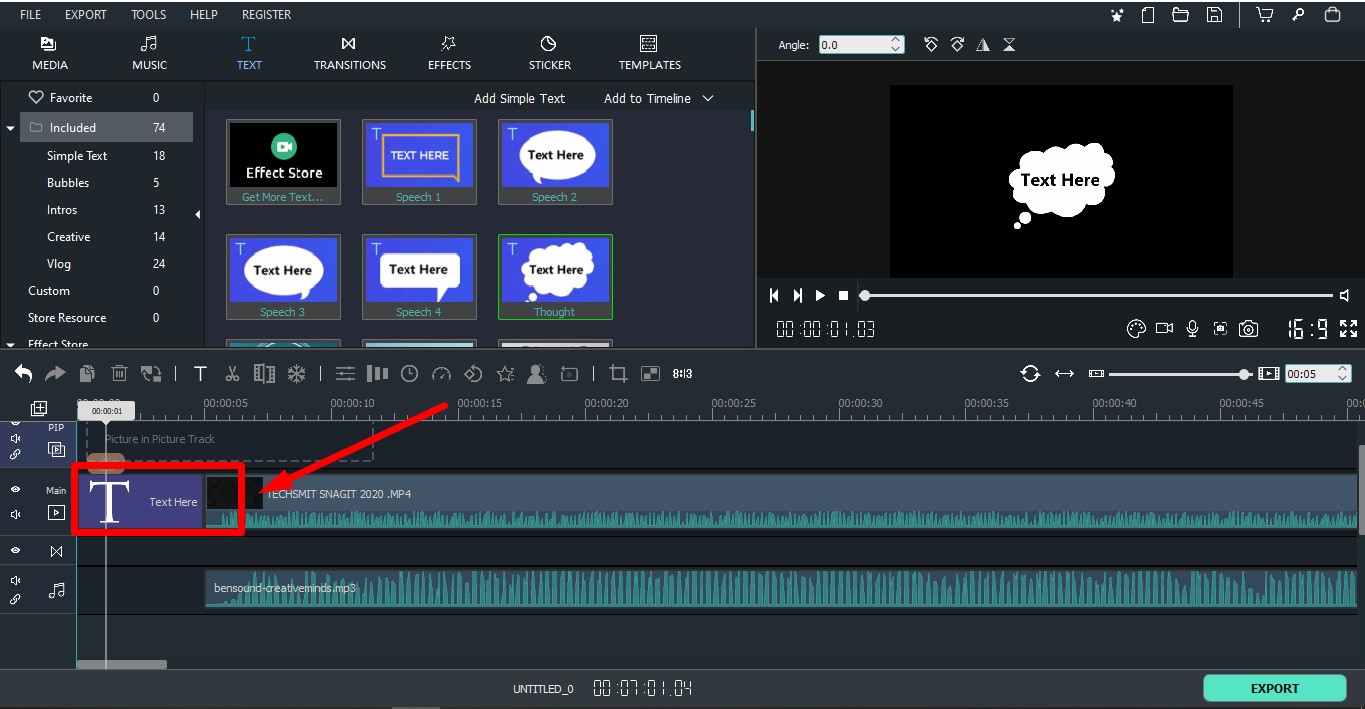Click the Add Simple Text link
This screenshot has height=709, width=1365.
[519, 98]
